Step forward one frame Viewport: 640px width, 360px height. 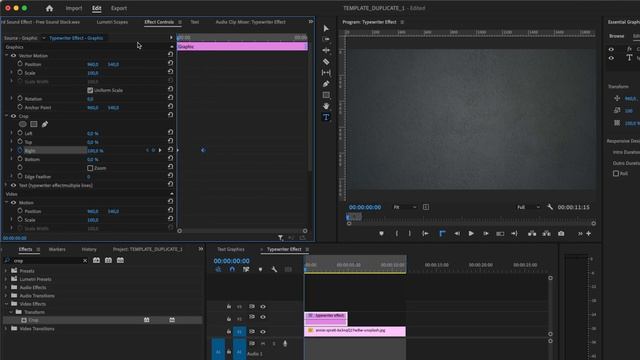click(x=486, y=233)
